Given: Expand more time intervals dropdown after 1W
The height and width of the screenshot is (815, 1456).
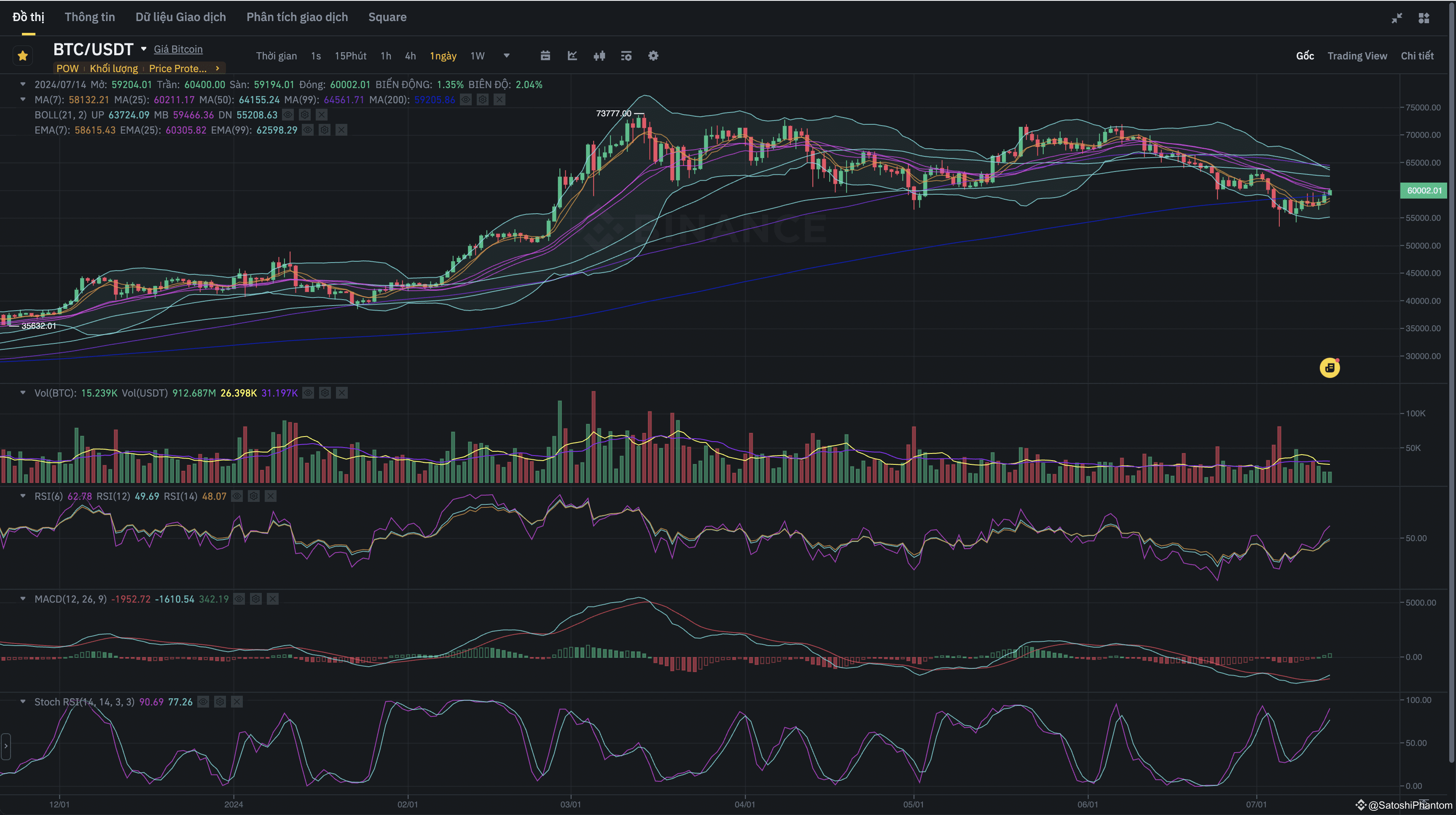Looking at the screenshot, I should (506, 55).
